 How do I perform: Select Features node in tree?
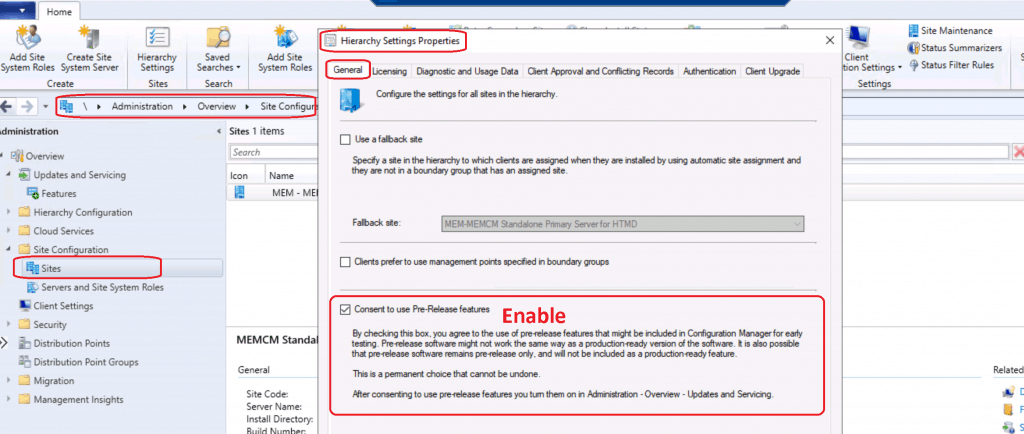51,193
